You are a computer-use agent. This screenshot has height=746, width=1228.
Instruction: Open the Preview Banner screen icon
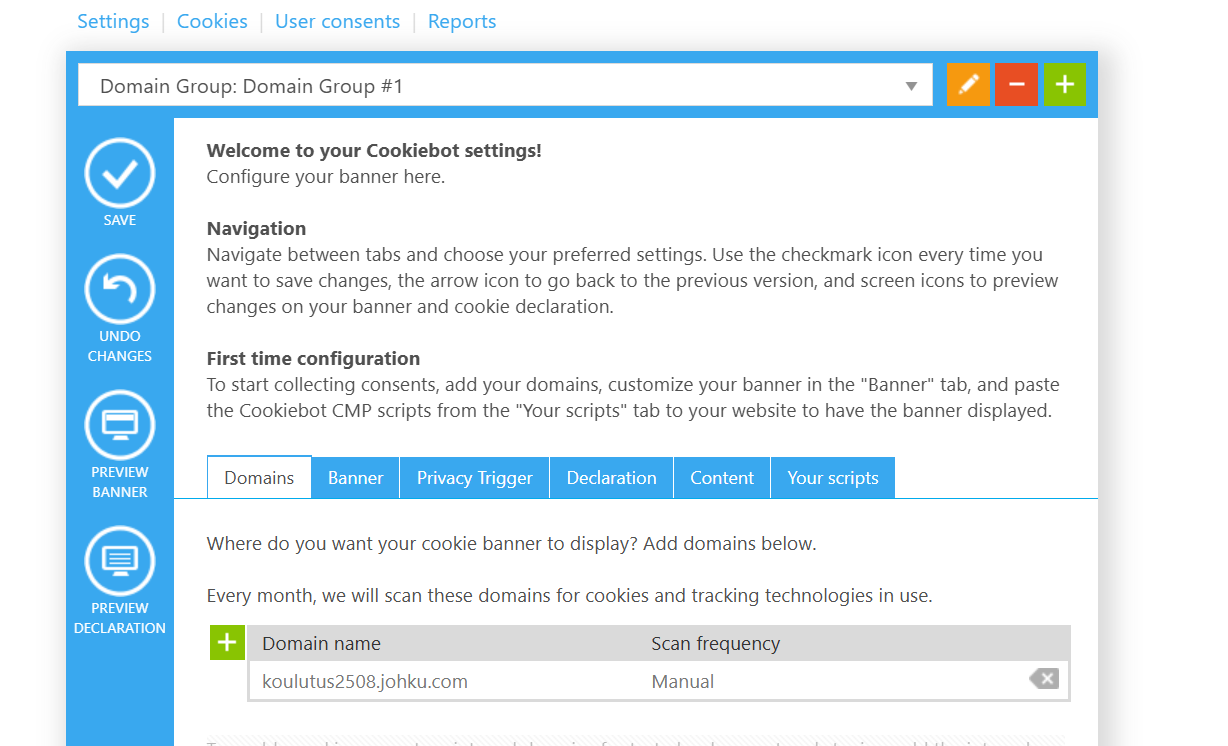[x=120, y=425]
